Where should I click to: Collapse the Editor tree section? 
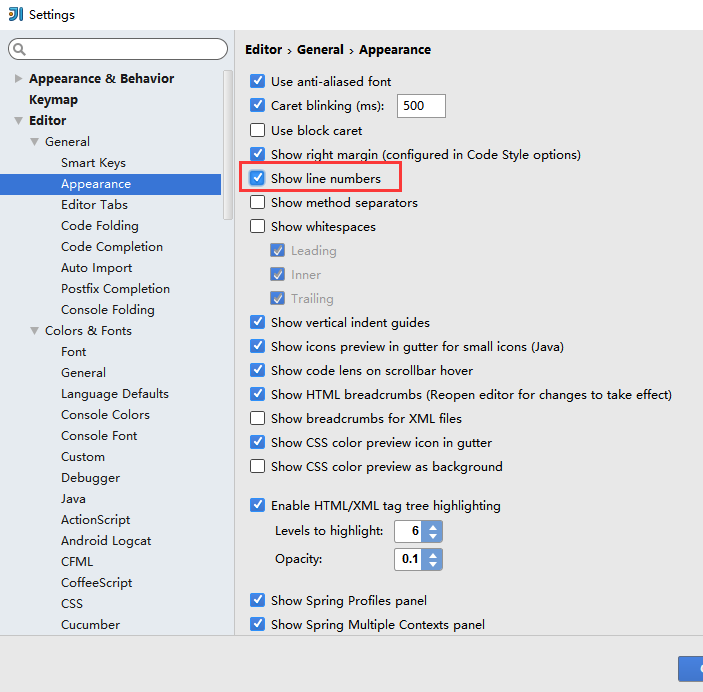coord(18,120)
